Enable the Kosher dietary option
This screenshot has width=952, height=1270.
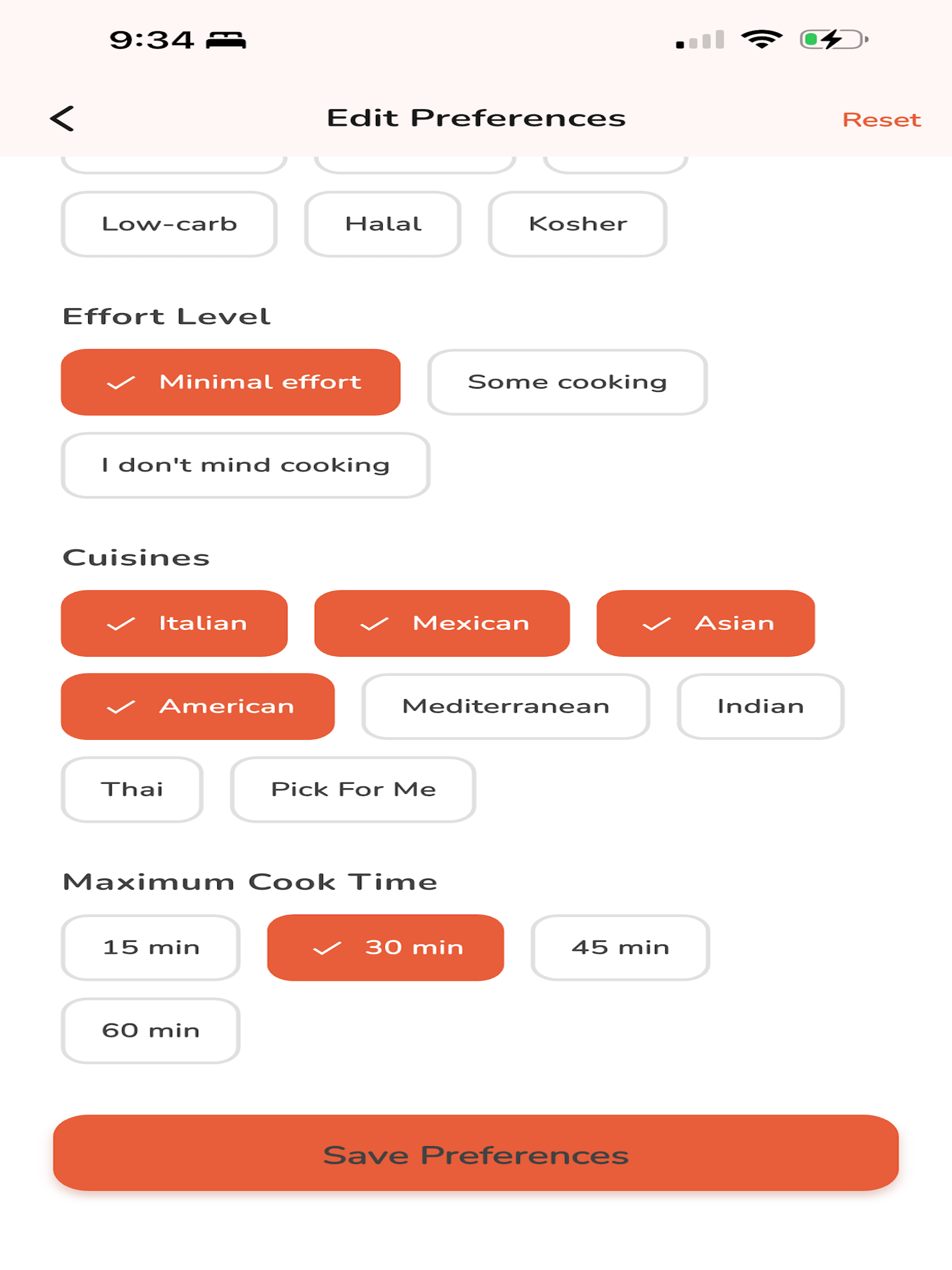tap(577, 224)
